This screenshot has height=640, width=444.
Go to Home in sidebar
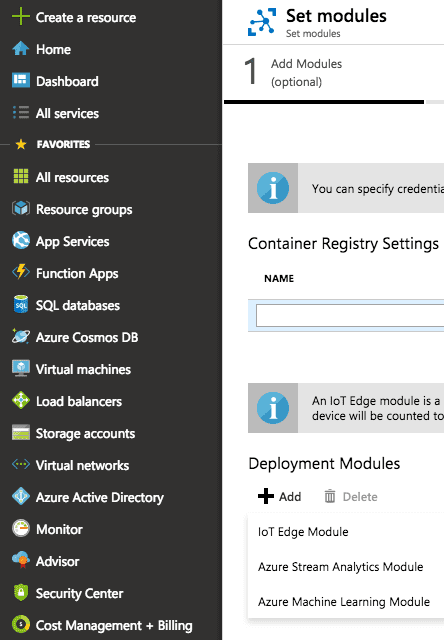pyautogui.click(x=53, y=49)
